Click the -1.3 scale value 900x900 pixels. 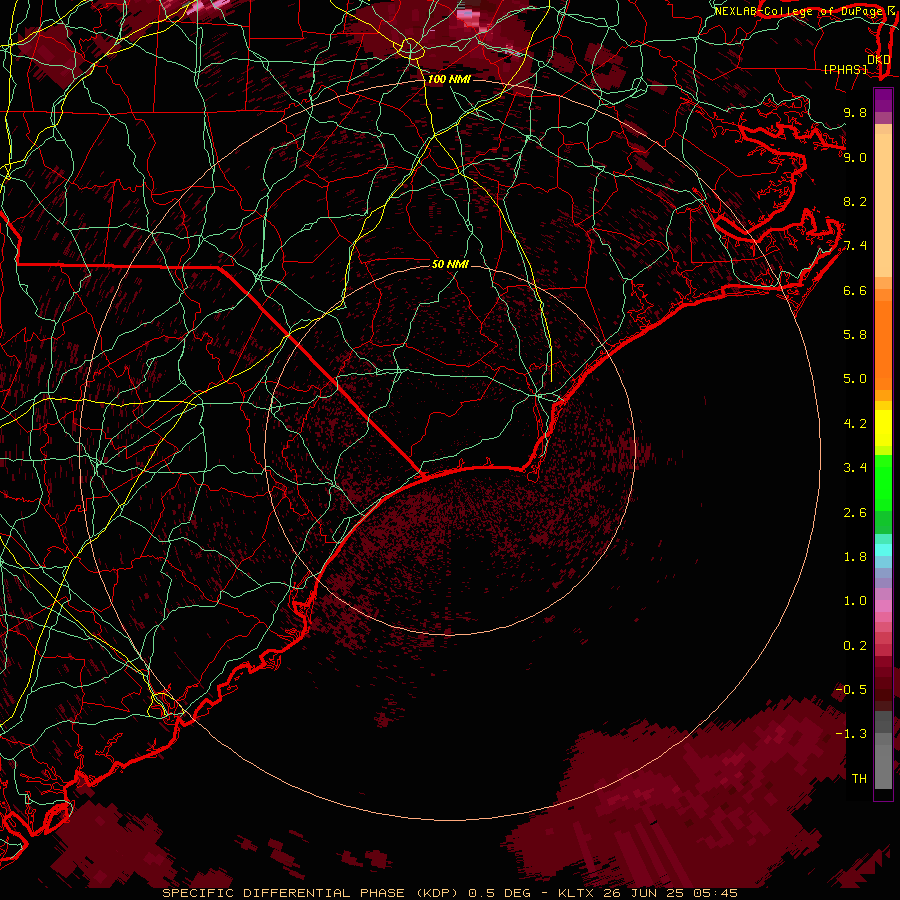click(851, 734)
